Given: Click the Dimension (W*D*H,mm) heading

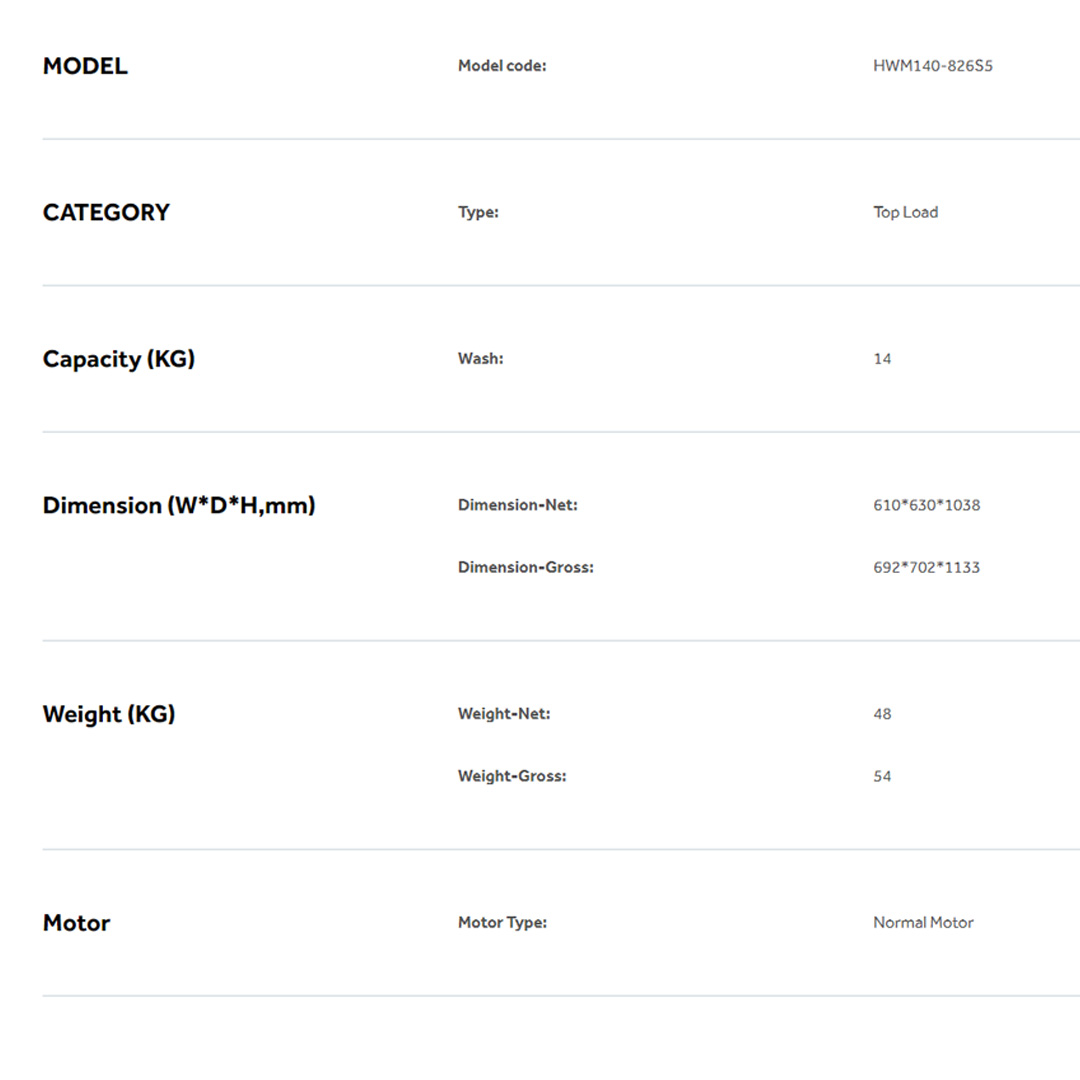Looking at the screenshot, I should click(x=178, y=505).
